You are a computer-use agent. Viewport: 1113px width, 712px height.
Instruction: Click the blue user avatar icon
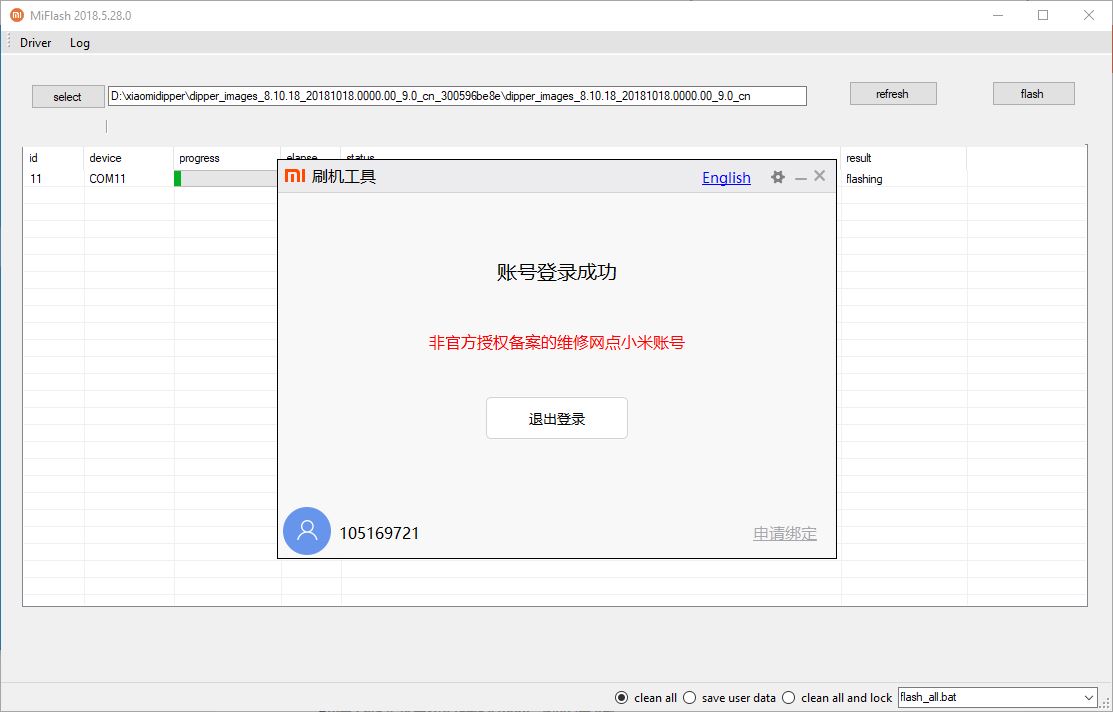coord(307,531)
